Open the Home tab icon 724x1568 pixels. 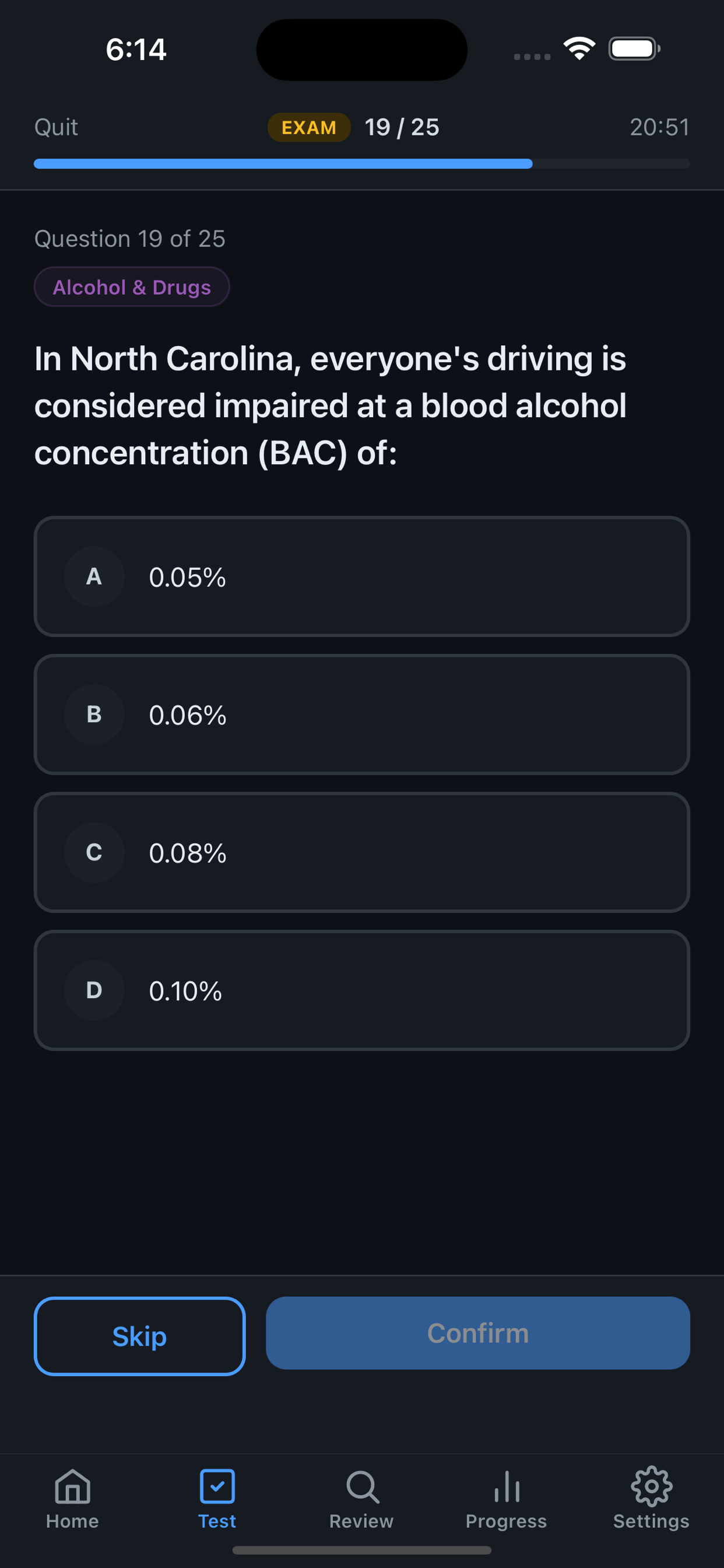tap(72, 1486)
